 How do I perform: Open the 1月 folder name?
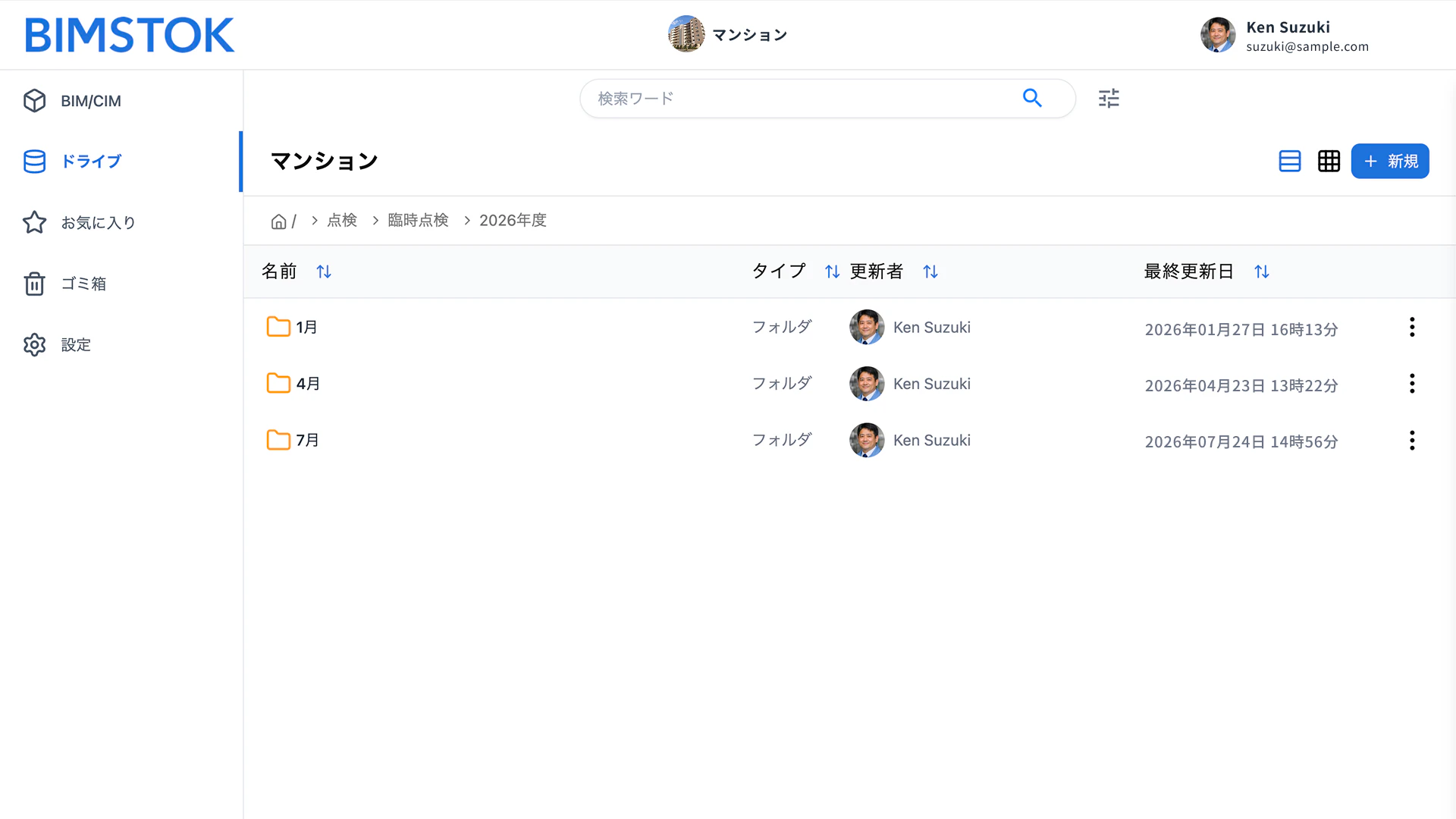tap(306, 327)
